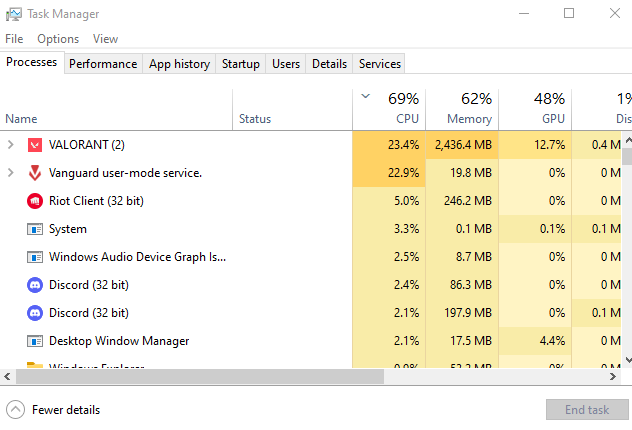Click the sort arrow above the CPU column

pos(365,97)
